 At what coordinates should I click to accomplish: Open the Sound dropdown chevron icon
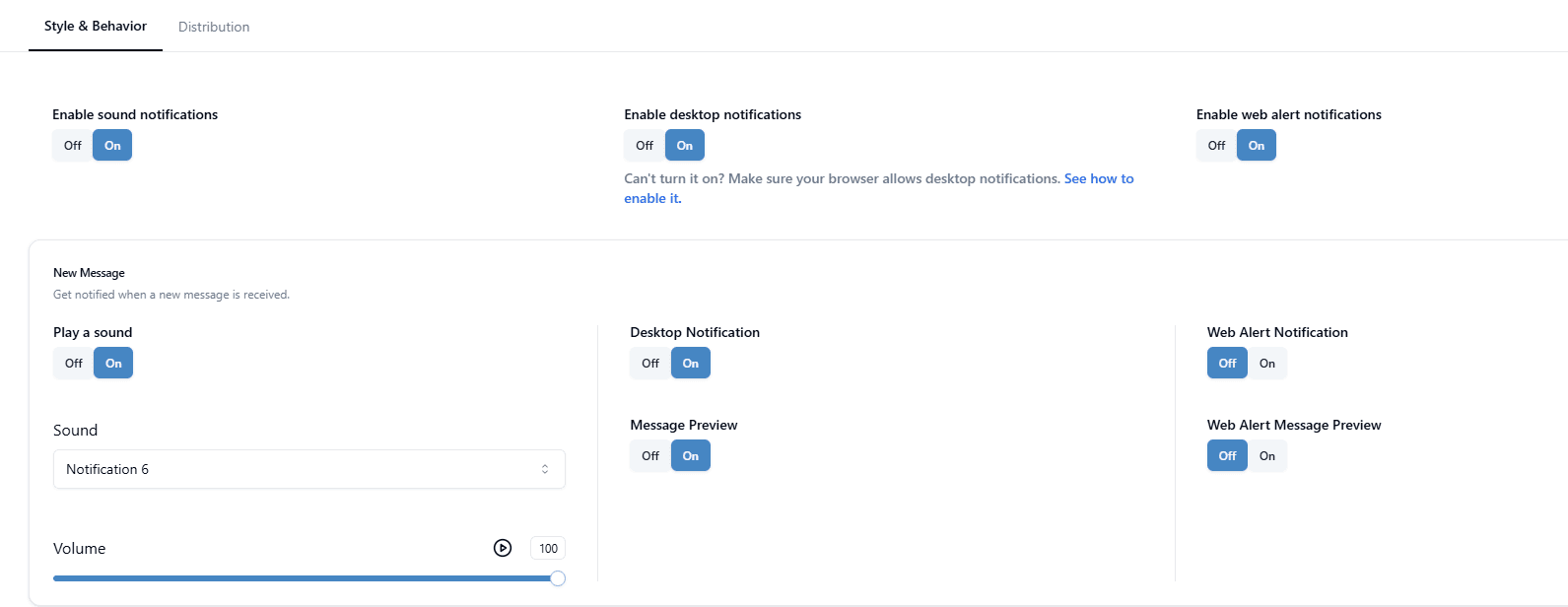point(545,469)
